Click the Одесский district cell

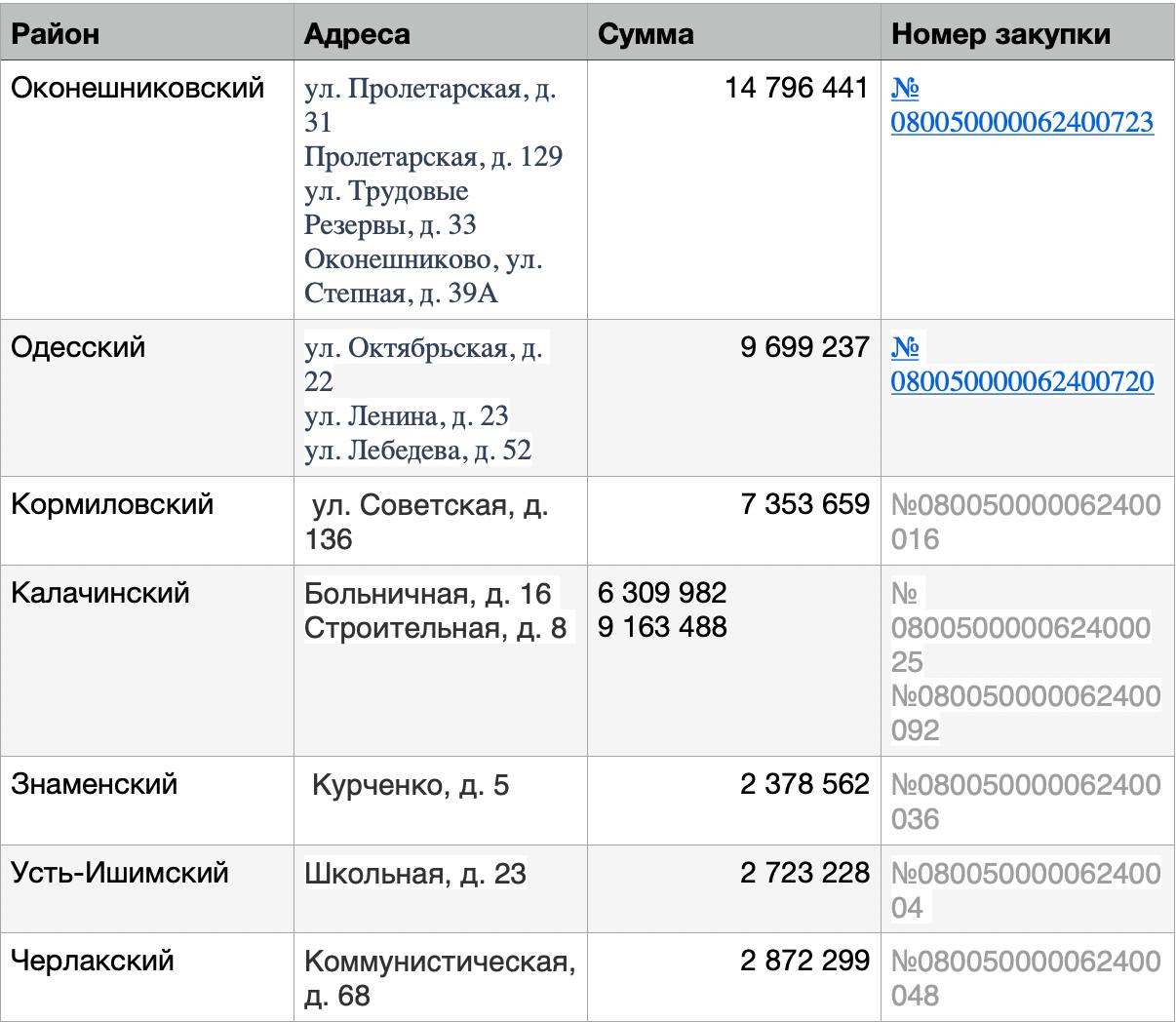pyautogui.click(x=78, y=347)
